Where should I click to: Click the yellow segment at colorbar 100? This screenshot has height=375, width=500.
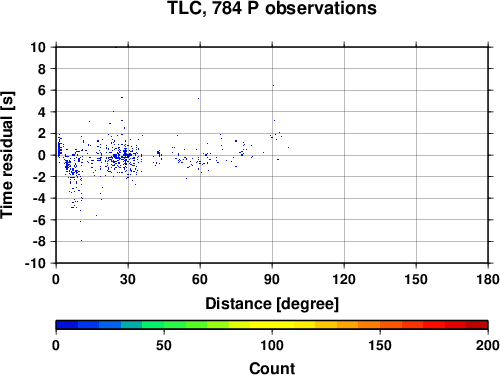272,325
